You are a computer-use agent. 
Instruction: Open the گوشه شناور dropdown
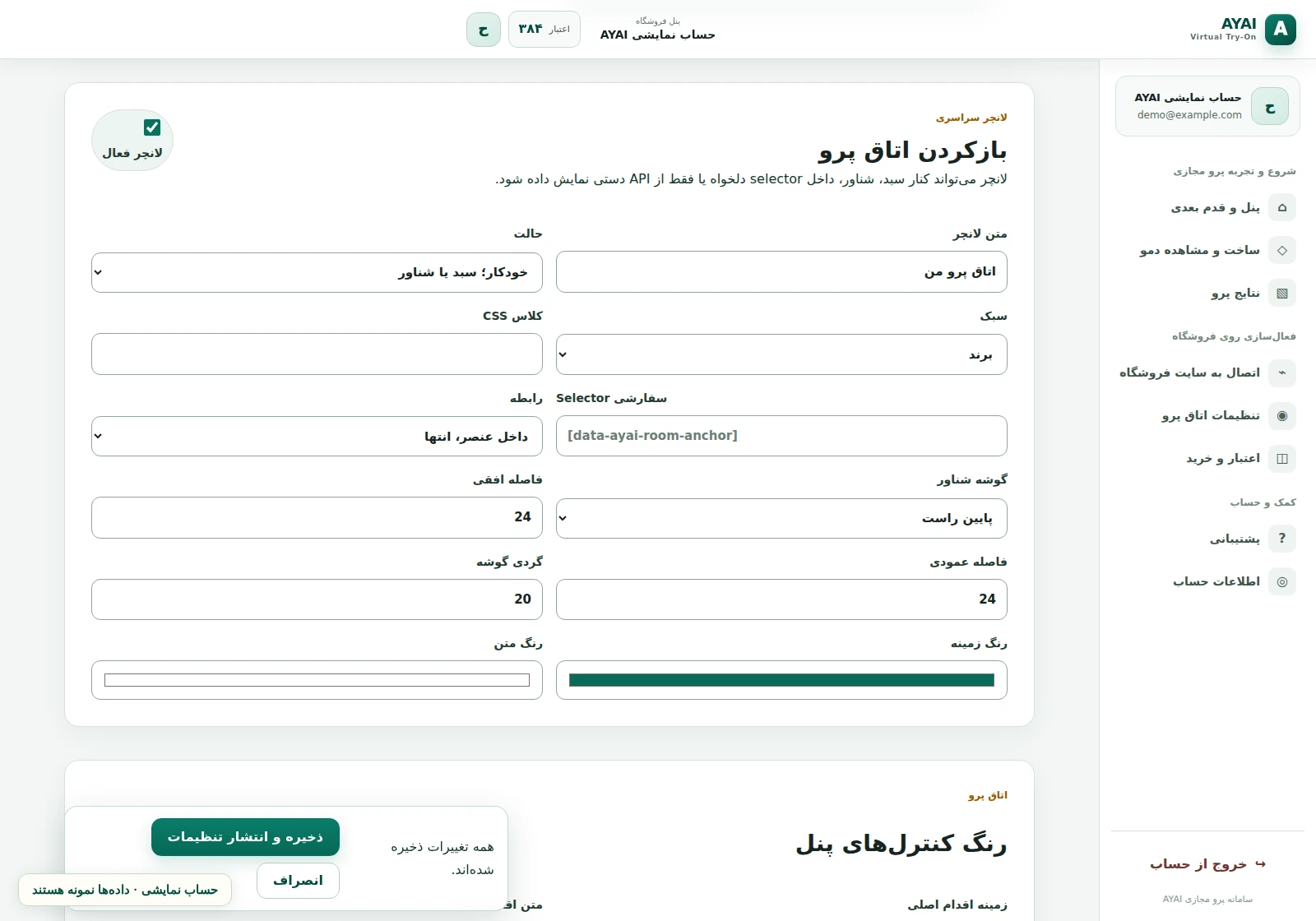coord(781,518)
